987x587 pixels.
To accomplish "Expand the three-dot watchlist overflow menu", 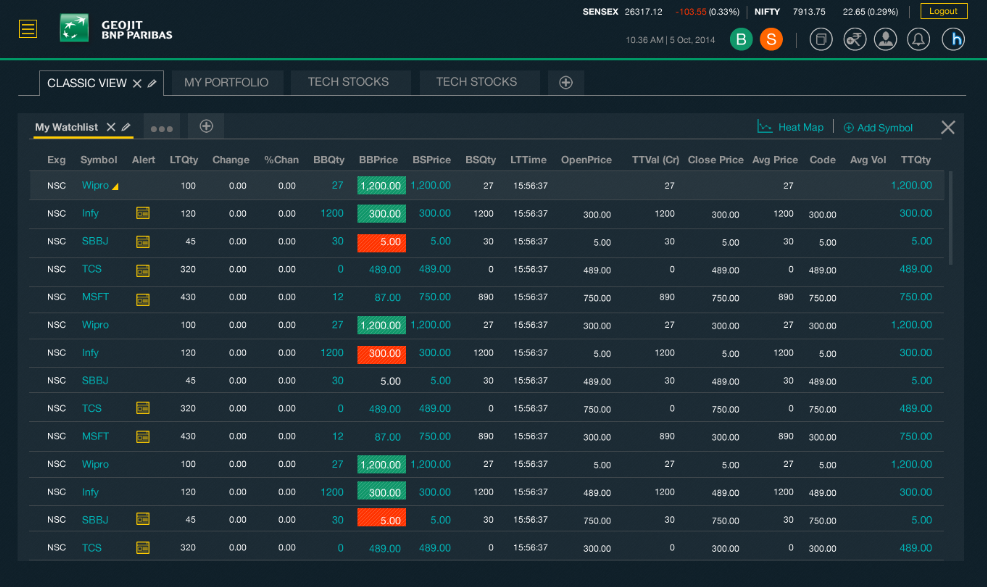I will 162,128.
